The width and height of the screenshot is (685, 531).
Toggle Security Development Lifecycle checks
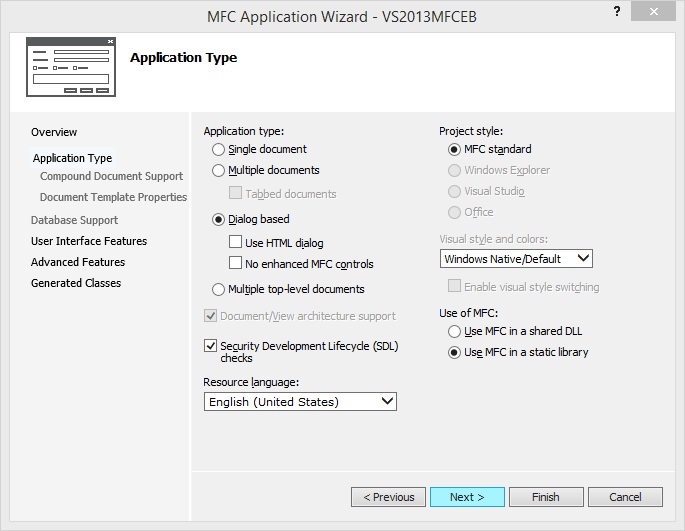[x=211, y=346]
